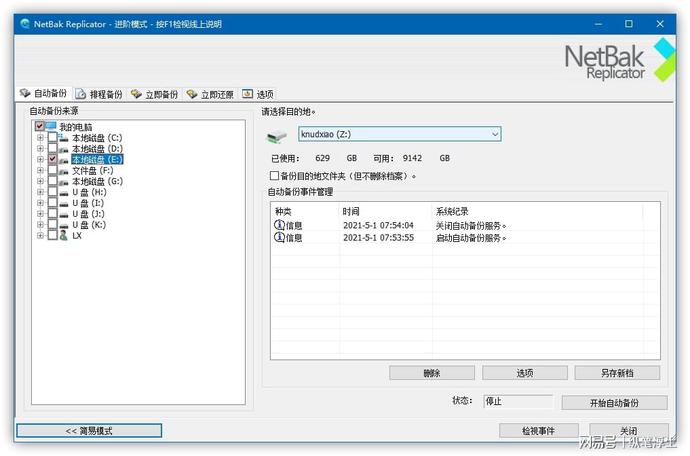Check the U 盘 (K:) checkbox
This screenshot has width=690, height=456.
pos(52,225)
